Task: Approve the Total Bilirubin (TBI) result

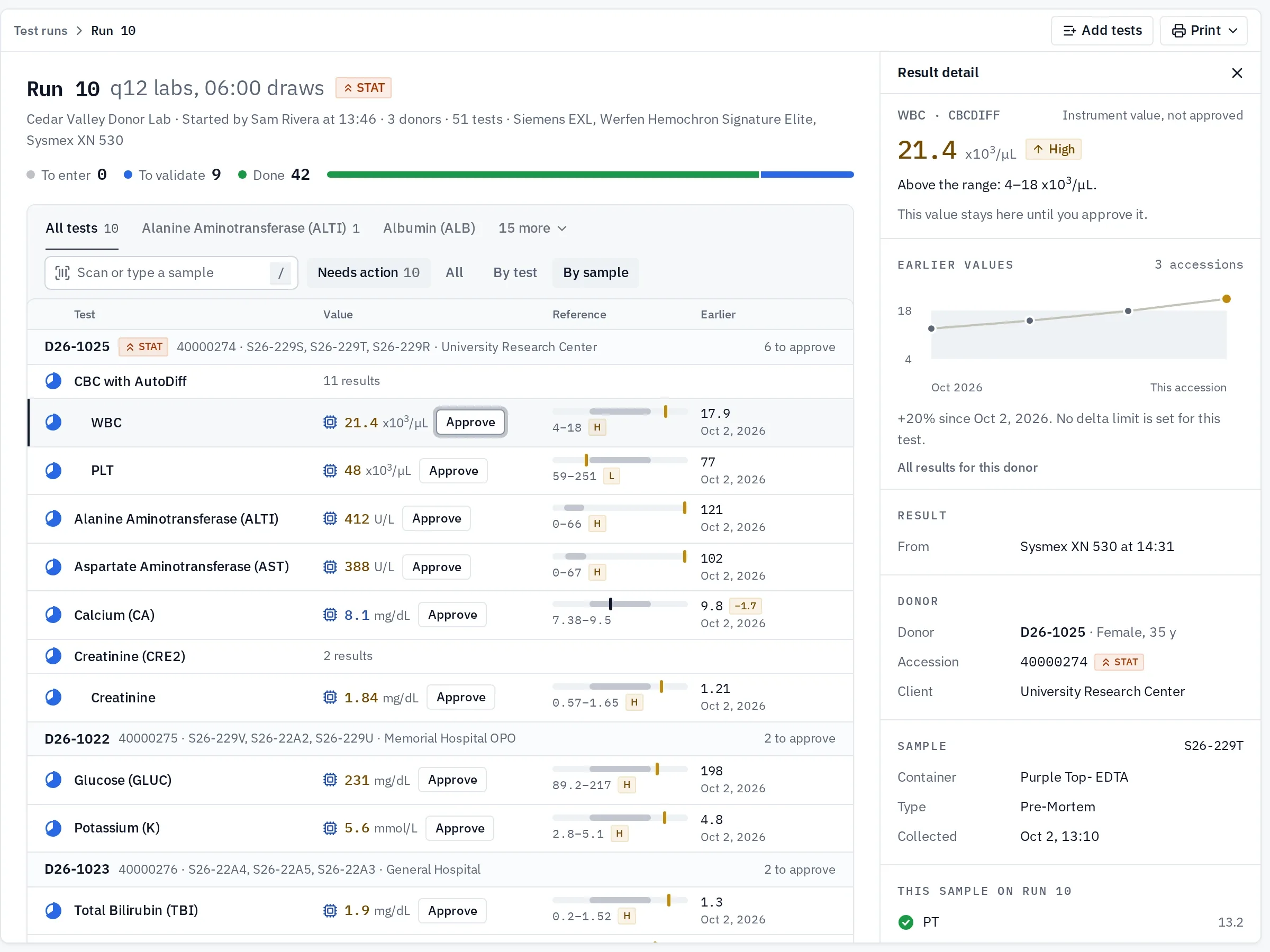Action: point(452,911)
